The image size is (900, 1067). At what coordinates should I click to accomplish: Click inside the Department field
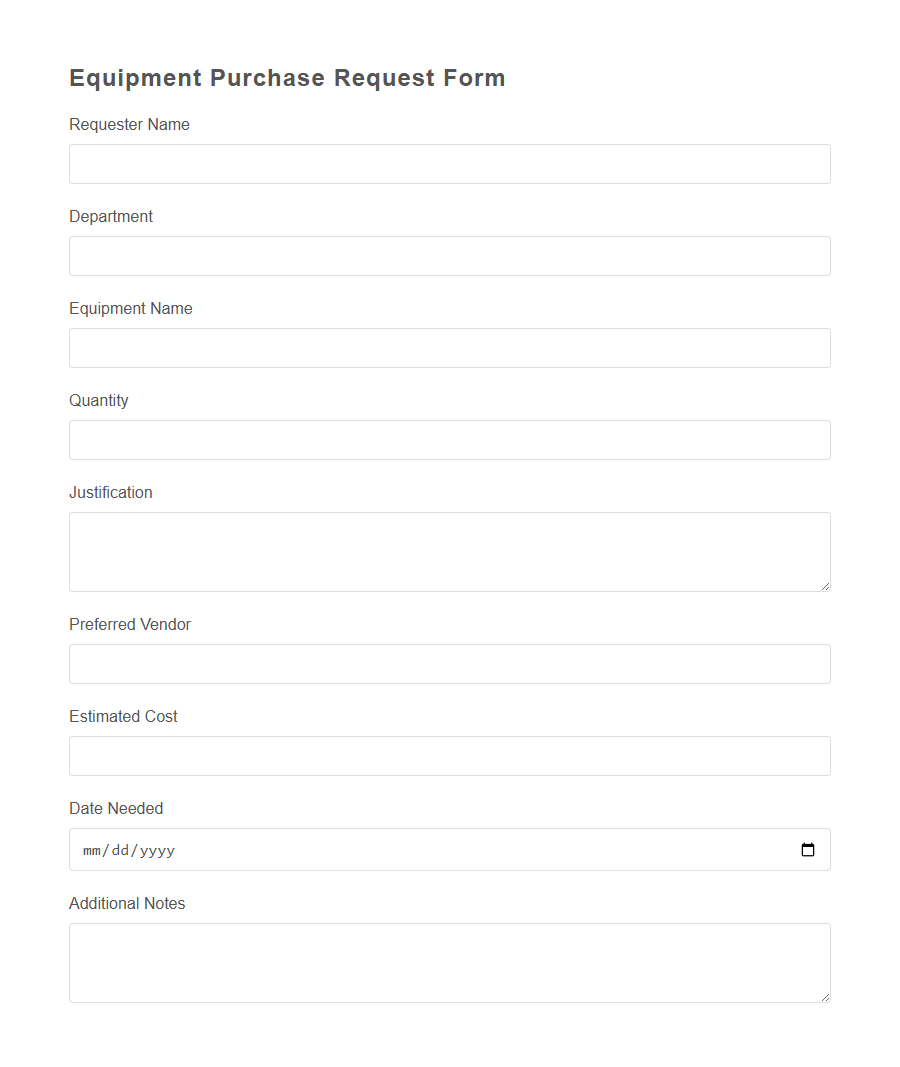(449, 255)
